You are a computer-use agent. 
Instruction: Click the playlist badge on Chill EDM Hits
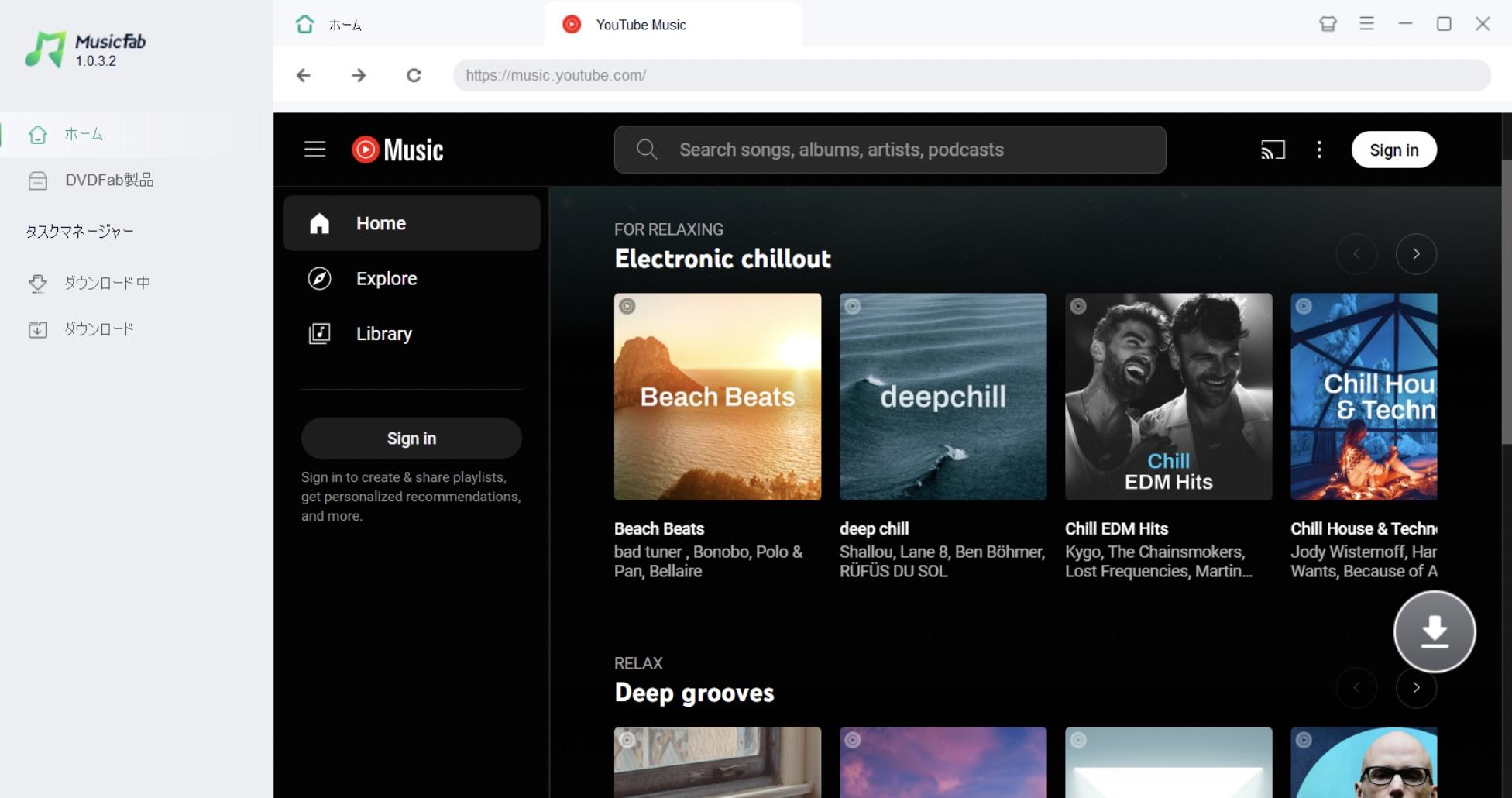coord(1078,306)
